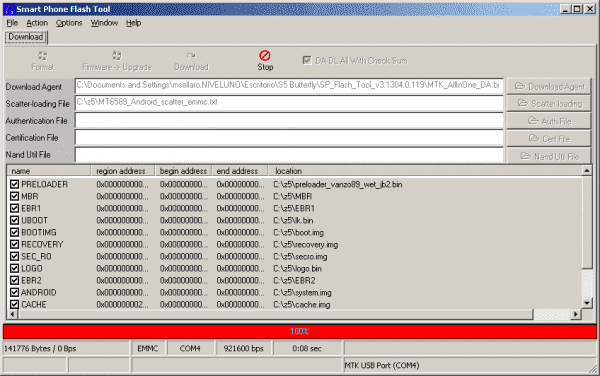Viewport: 600px width, 376px height.
Task: Click the Cert File button
Action: 549,138
